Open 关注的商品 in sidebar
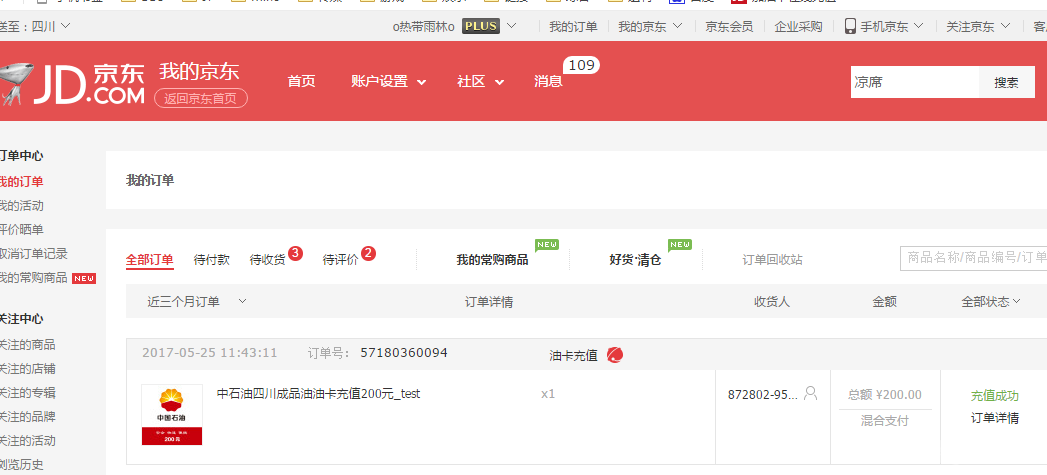The image size is (1047, 475). click(x=27, y=345)
